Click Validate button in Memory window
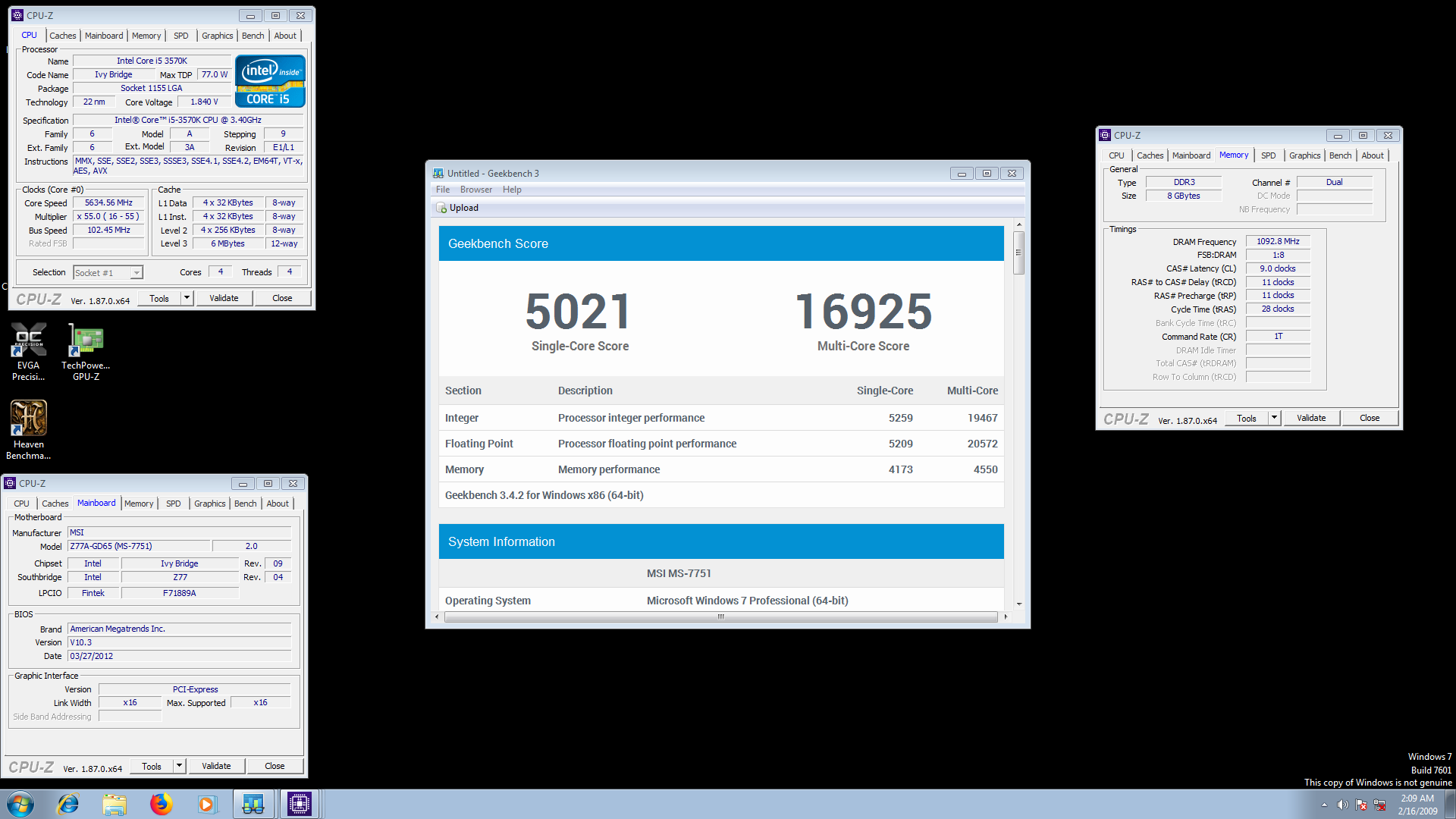1456x819 pixels. [1311, 418]
